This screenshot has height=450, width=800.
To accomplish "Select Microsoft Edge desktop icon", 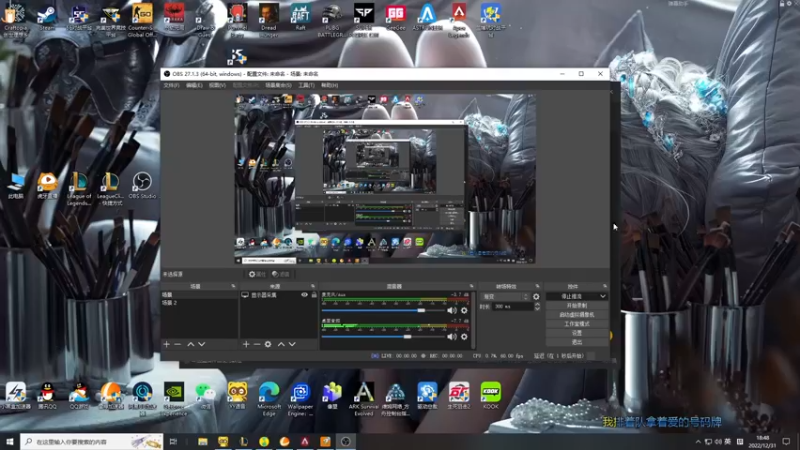I will pos(269,399).
